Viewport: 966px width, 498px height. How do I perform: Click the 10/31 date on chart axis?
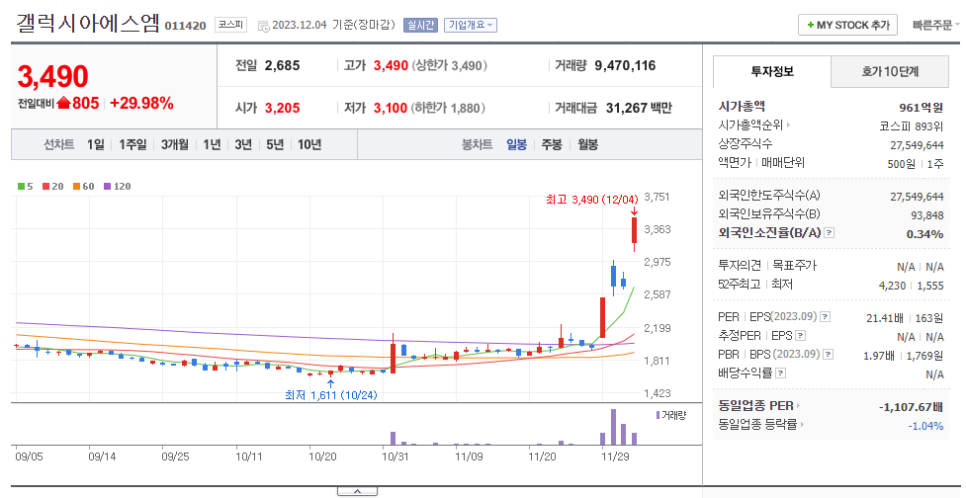396,457
